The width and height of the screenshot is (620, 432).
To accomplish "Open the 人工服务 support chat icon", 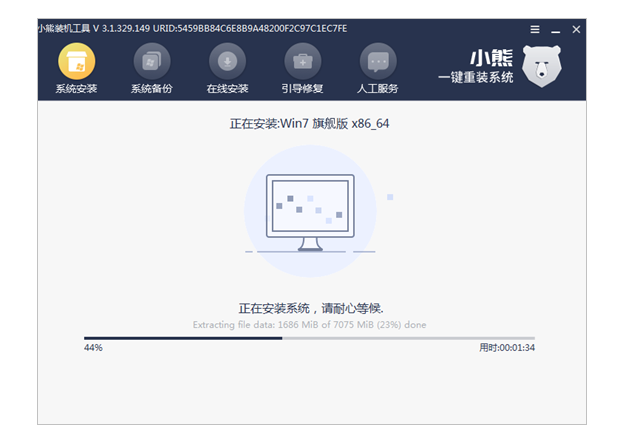I will 378,62.
